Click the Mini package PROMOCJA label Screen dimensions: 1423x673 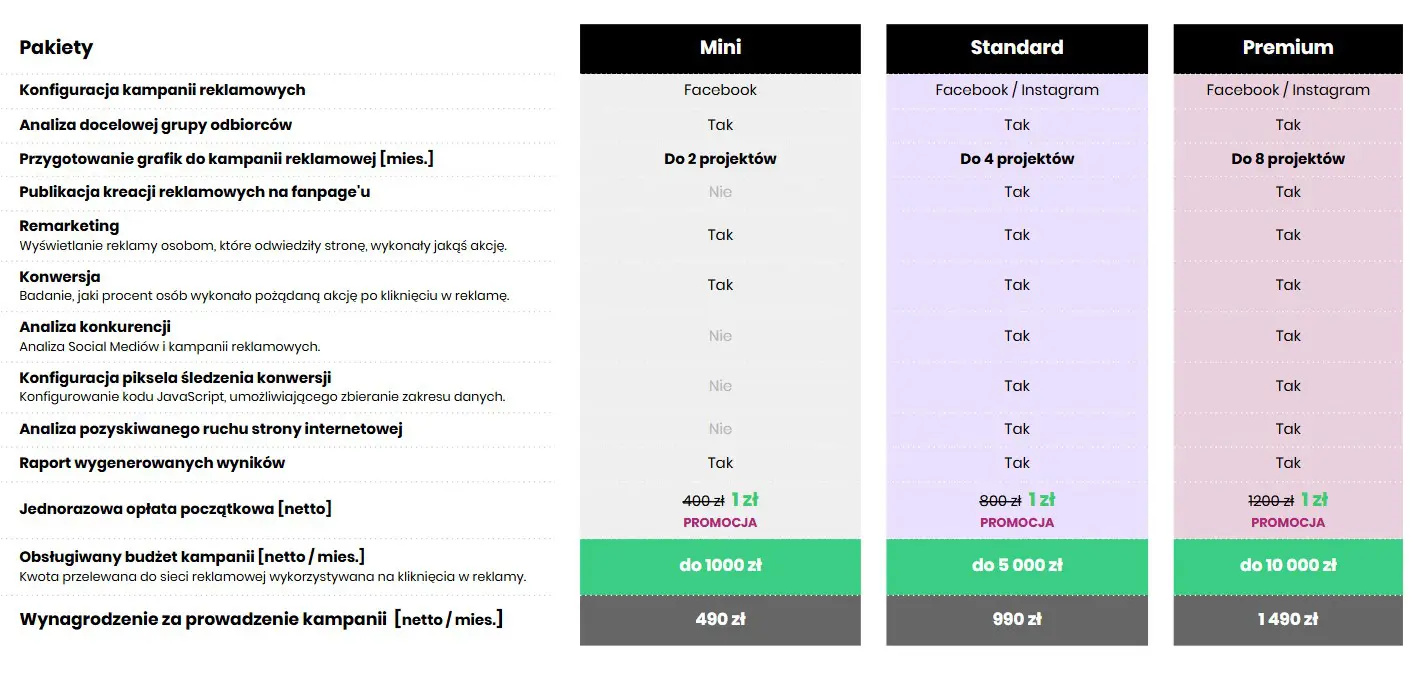click(720, 523)
